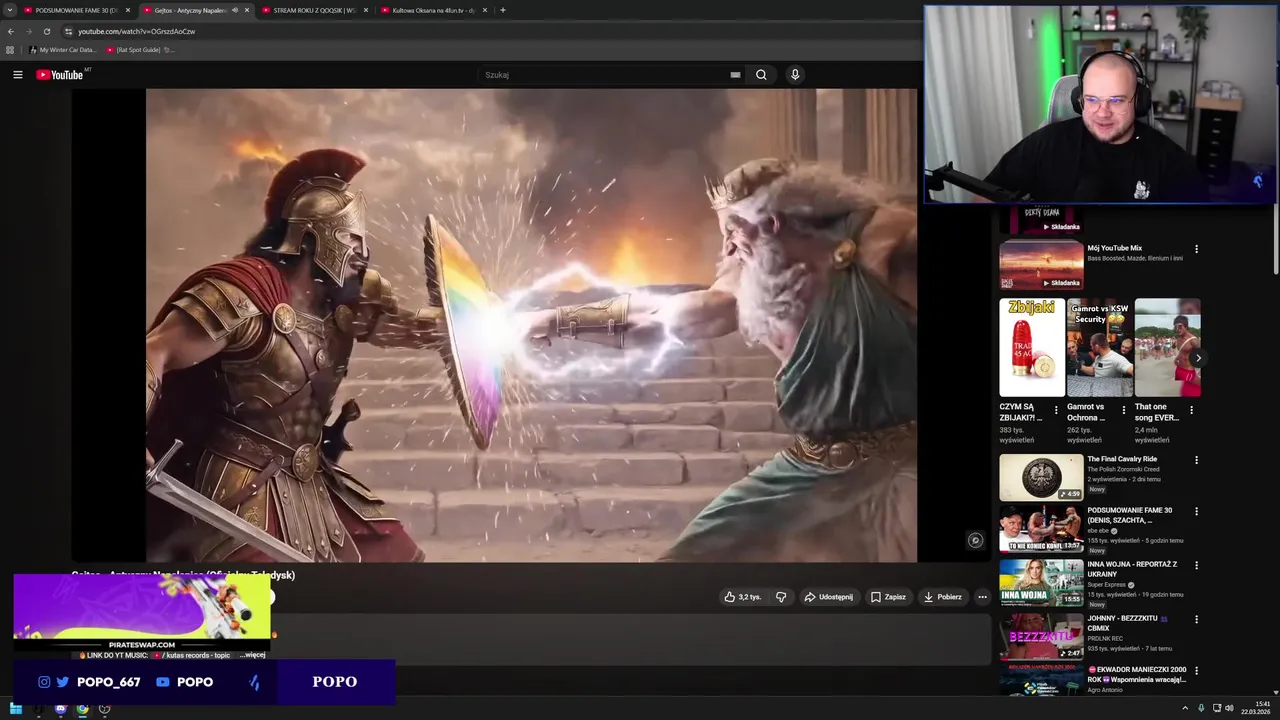Open the bookmarks apps grid icon

(10, 49)
